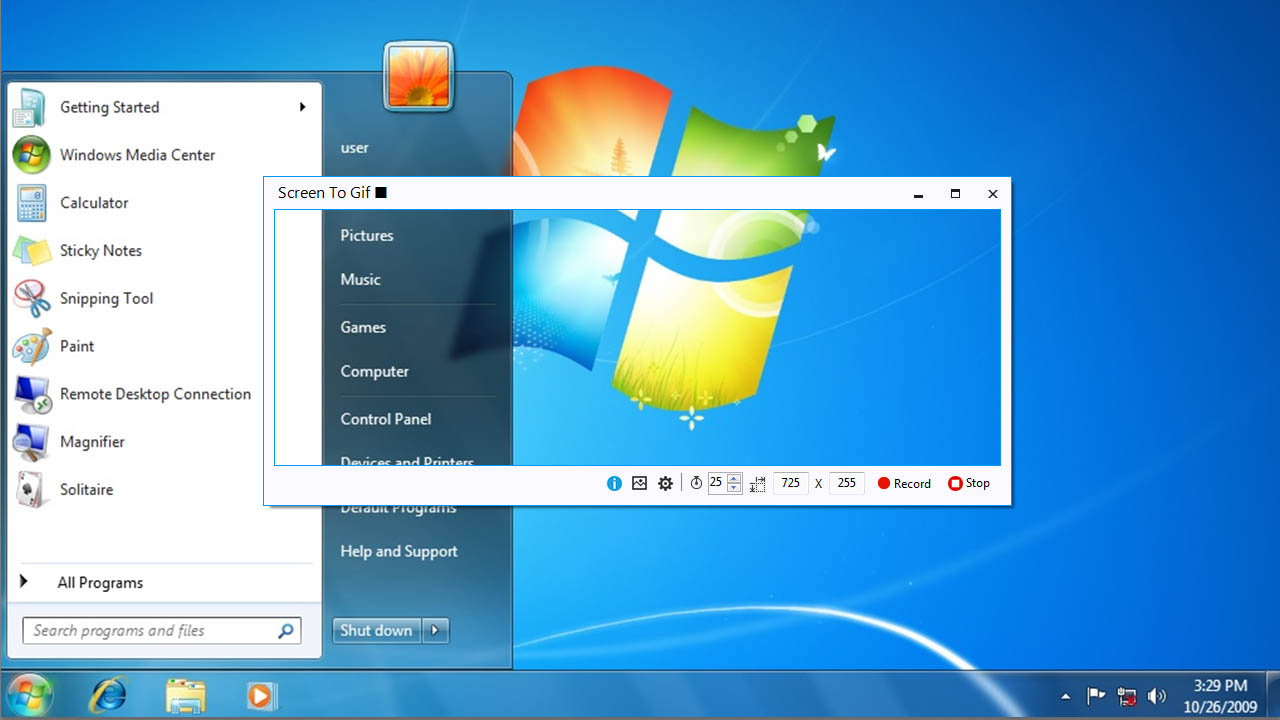1280x720 pixels.
Task: Open Help and Support
Action: tap(399, 551)
